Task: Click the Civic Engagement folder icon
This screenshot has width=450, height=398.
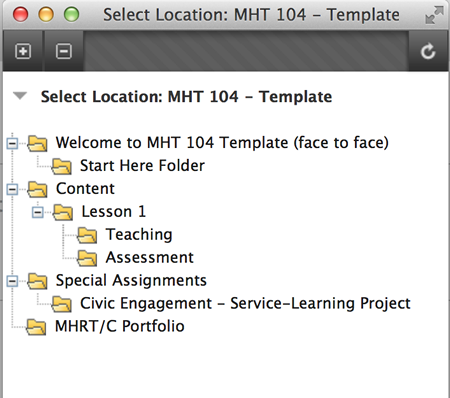Action: pos(62,304)
